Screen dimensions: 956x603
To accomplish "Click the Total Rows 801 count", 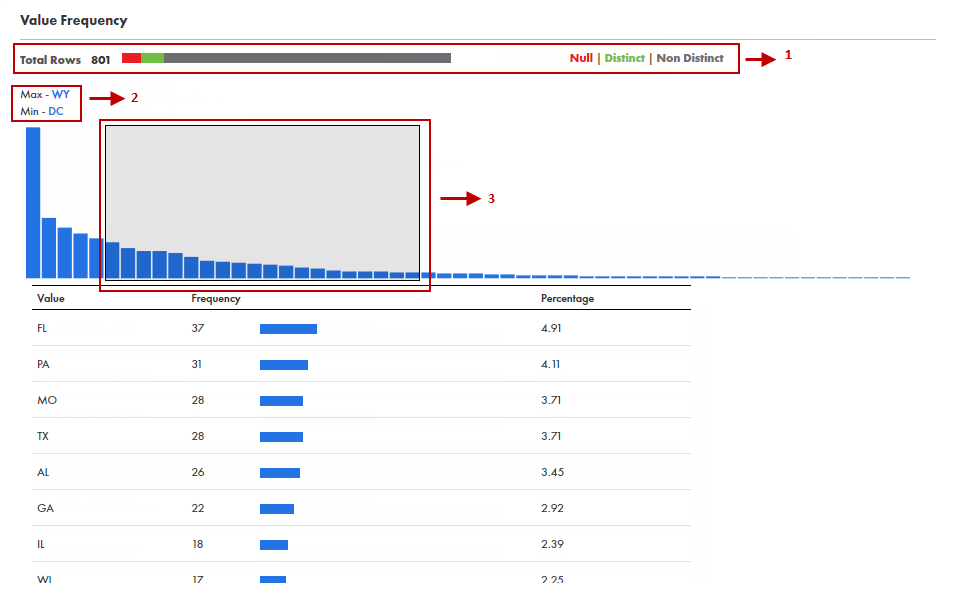I will tap(101, 60).
